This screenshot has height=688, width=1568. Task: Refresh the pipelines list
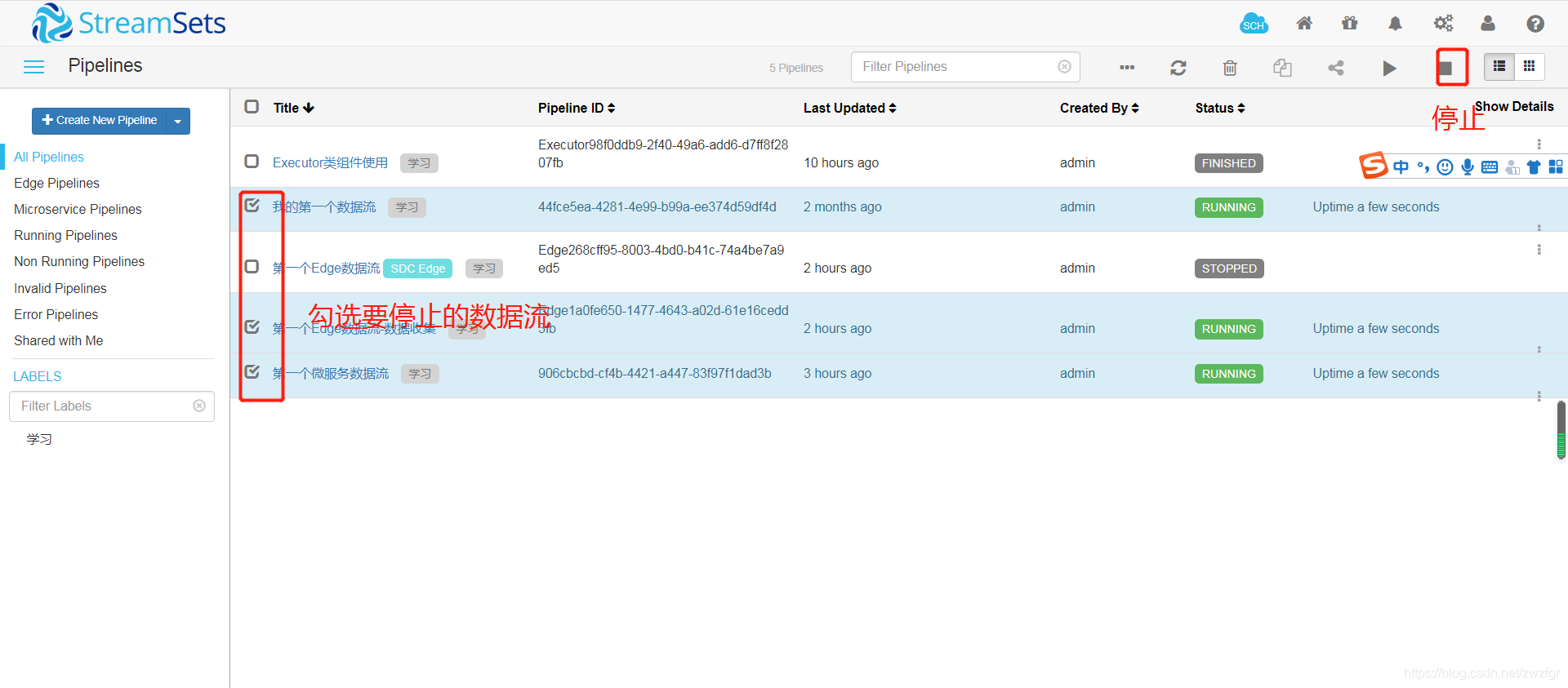tap(1178, 68)
